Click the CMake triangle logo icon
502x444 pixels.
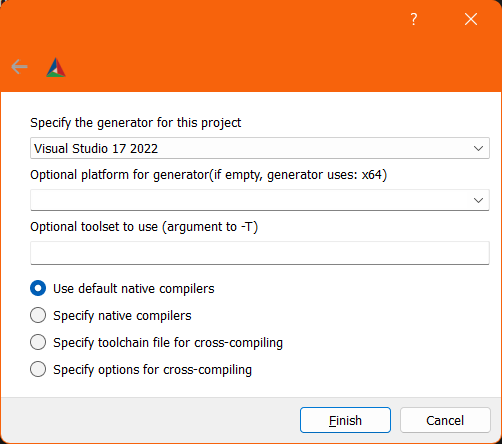pos(56,67)
